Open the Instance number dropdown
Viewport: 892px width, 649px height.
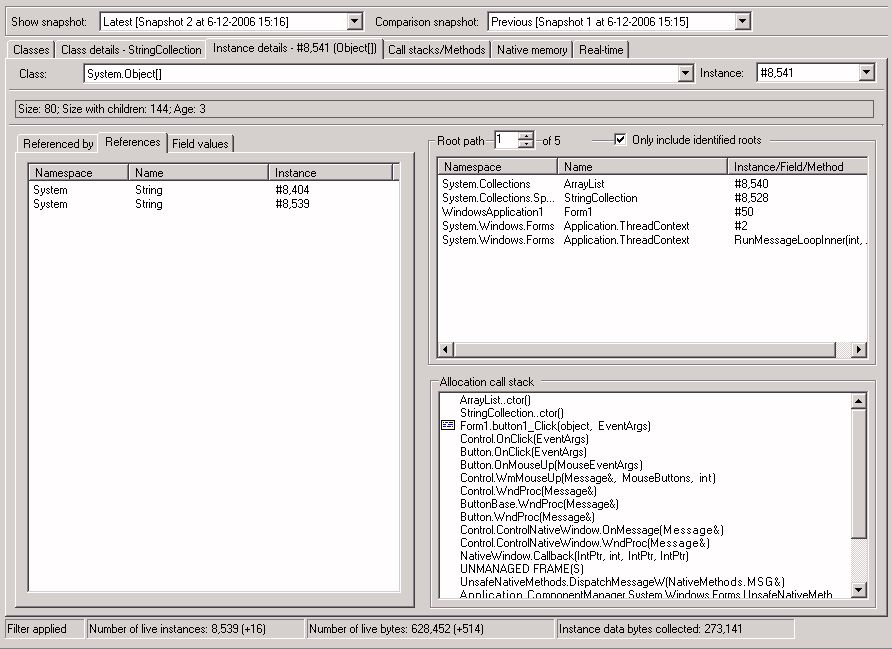tap(866, 73)
